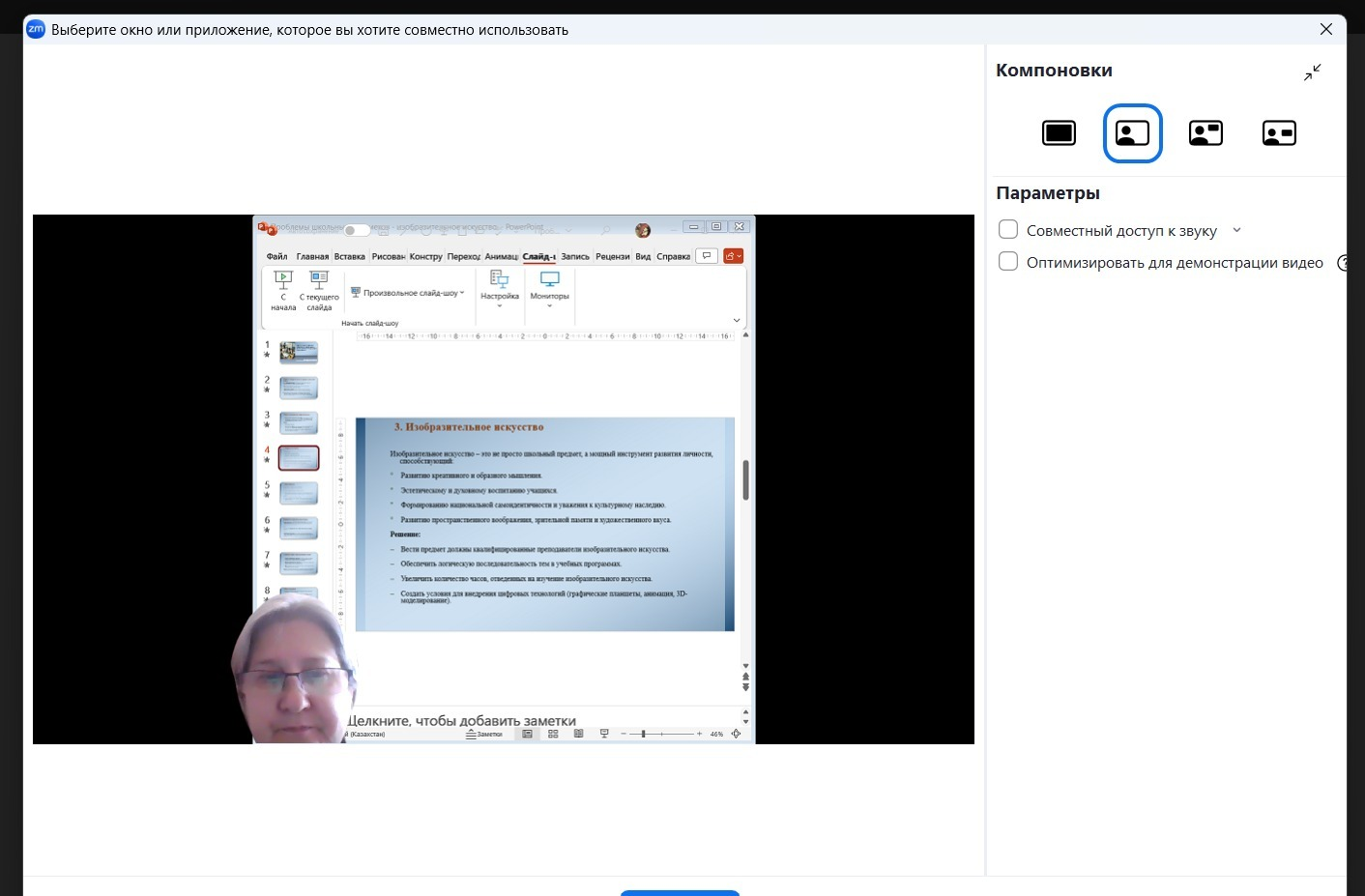1365x896 pixels.
Task: Toggle the autosave switch in PowerPoint title bar
Action: pos(357,230)
